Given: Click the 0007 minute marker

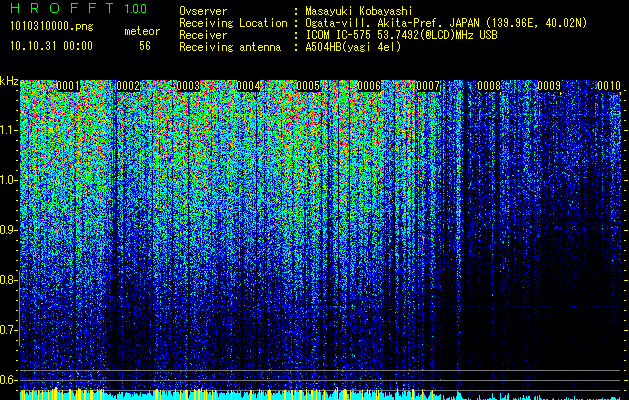Looking at the screenshot, I should pos(428,86).
